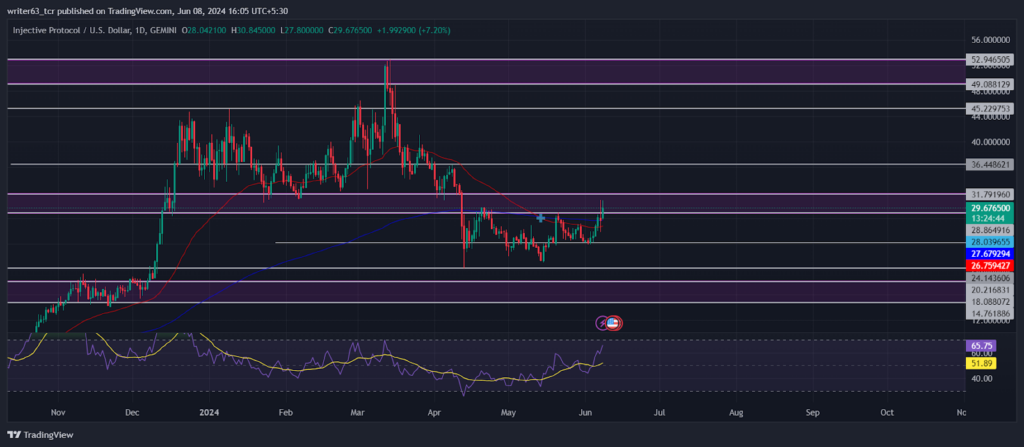Click the May label on the time axis
The height and width of the screenshot is (447, 1024).
509,413
